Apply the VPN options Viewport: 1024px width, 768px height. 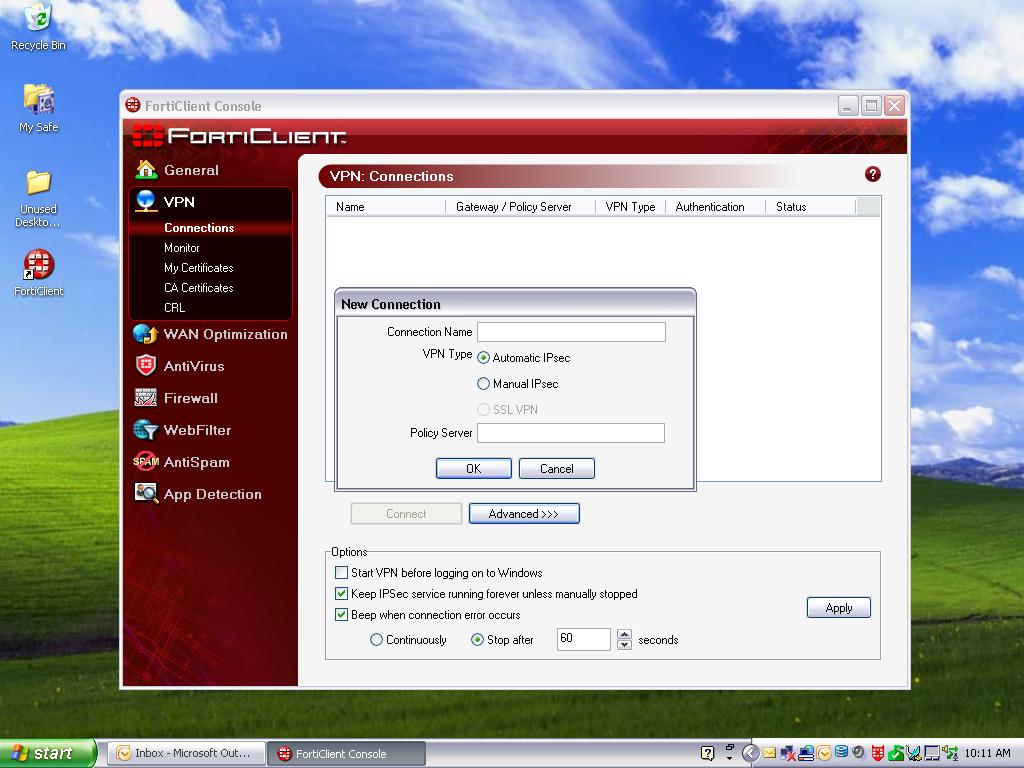pos(839,608)
